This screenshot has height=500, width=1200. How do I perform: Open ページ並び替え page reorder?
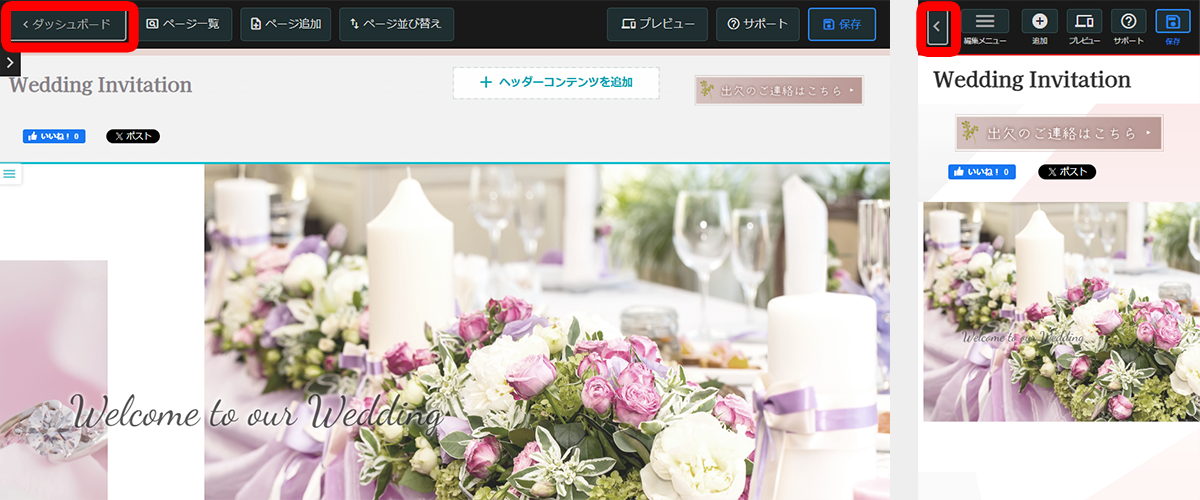[x=397, y=24]
